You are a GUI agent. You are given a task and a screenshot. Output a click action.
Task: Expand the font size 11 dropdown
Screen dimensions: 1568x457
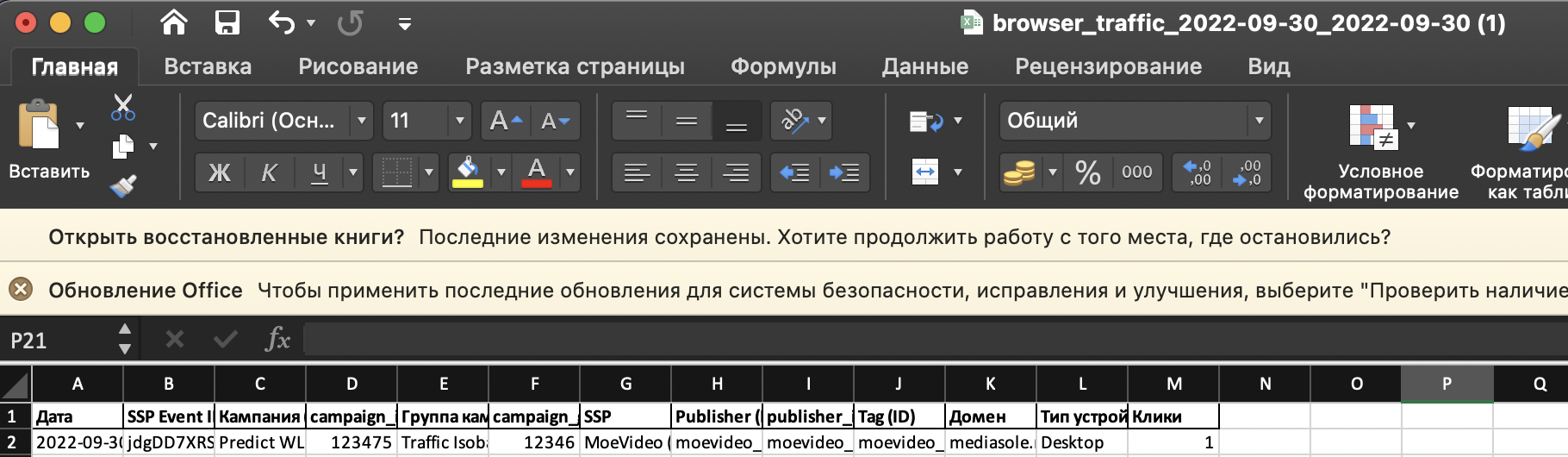tap(459, 121)
